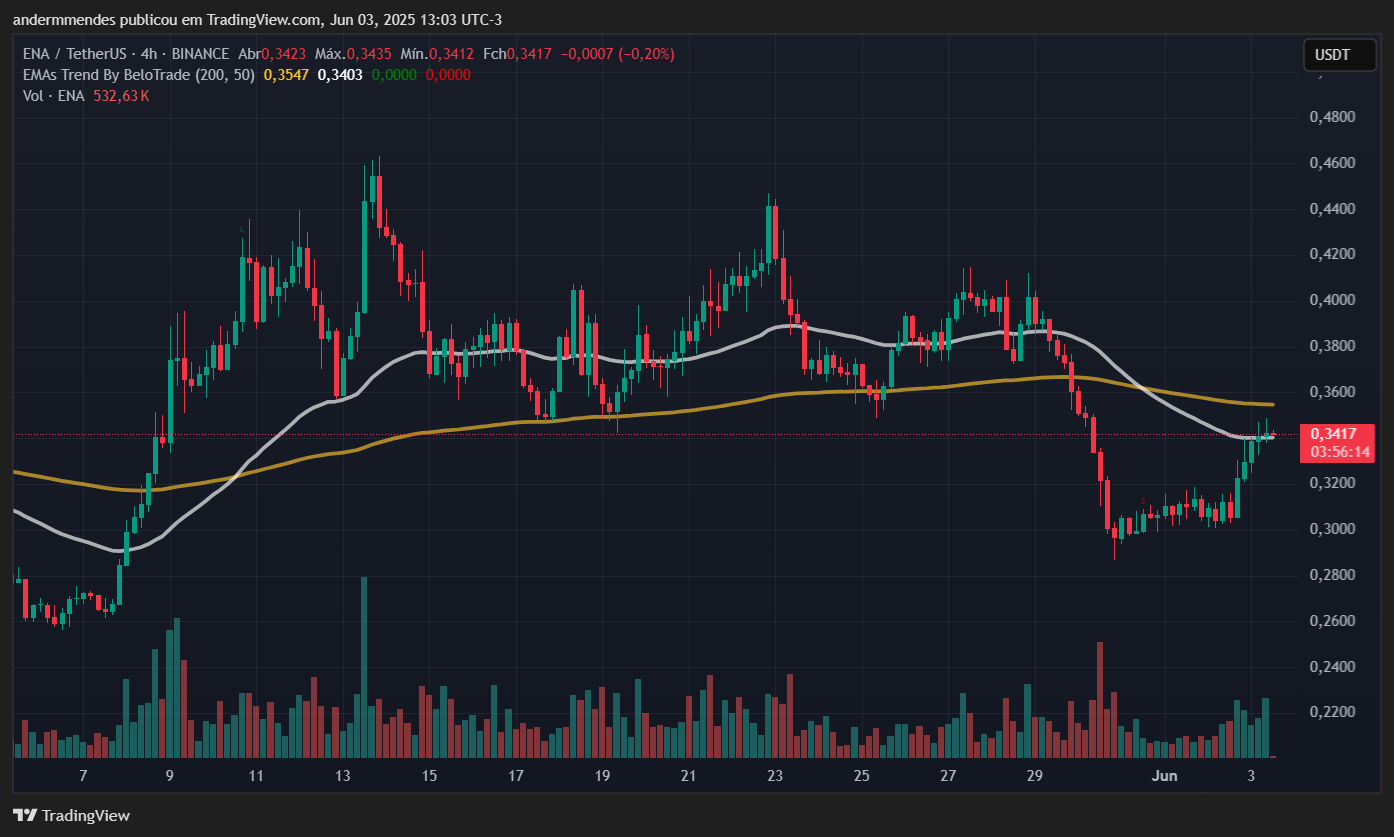Click the 0,3600 price axis label
1394x837 pixels.
[1332, 392]
